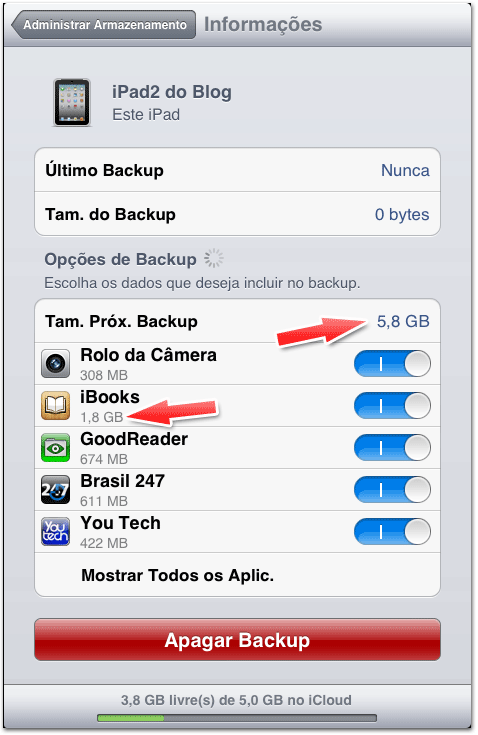
Task: Tap the Brasil 247 app icon
Action: pyautogui.click(x=55, y=490)
